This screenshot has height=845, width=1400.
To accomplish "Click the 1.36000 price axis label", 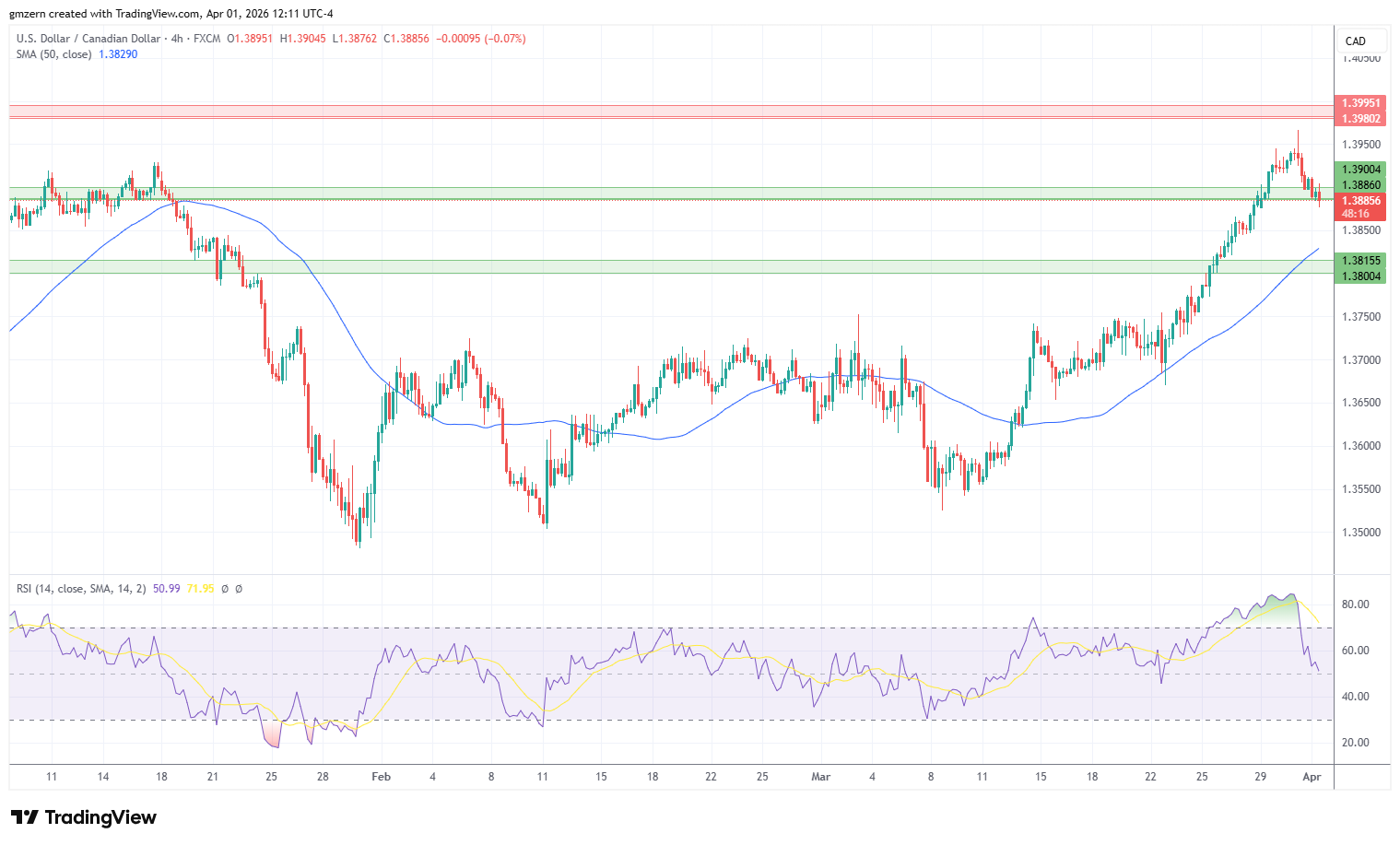I will (1361, 446).
